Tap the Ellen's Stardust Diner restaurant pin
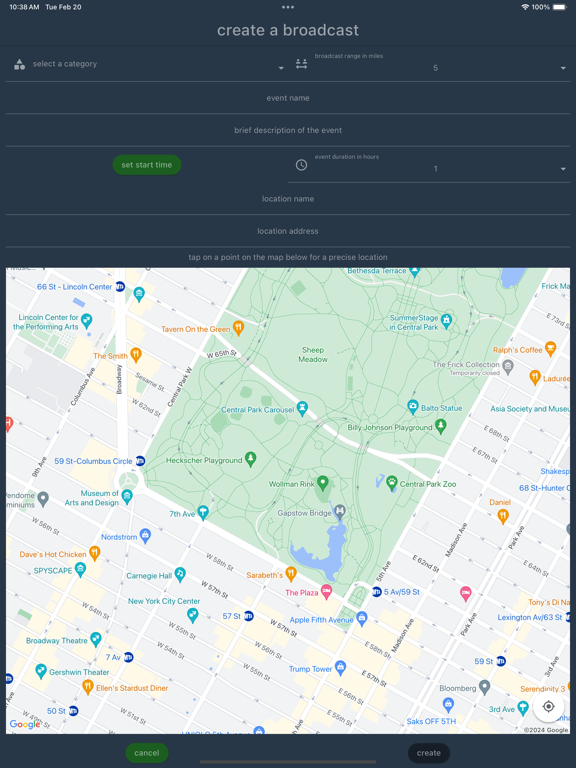The height and width of the screenshot is (768, 576). pos(88,686)
